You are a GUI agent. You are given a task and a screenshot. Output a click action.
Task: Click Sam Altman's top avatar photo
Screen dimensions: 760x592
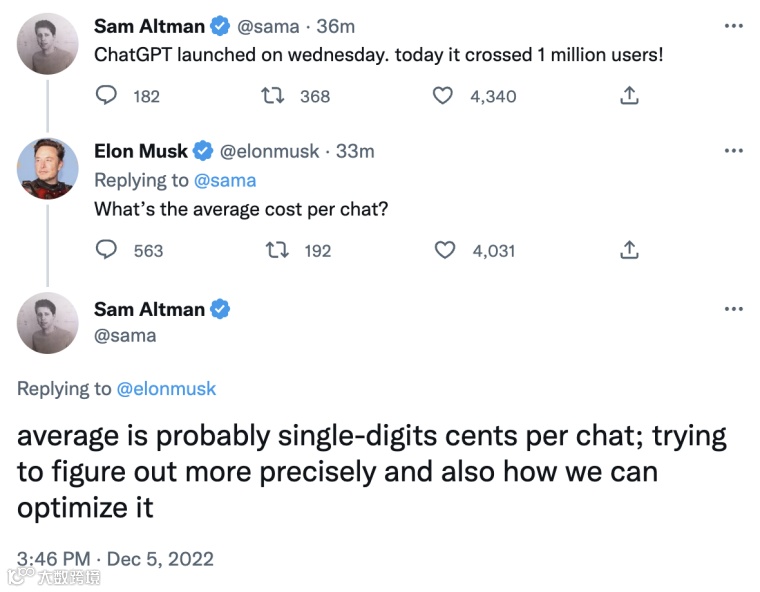48,43
